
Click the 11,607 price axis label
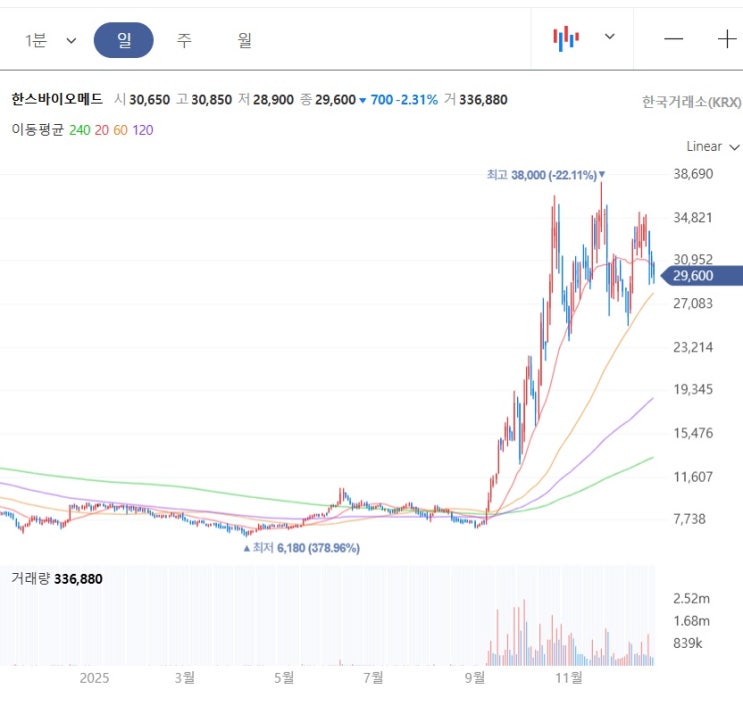(693, 477)
